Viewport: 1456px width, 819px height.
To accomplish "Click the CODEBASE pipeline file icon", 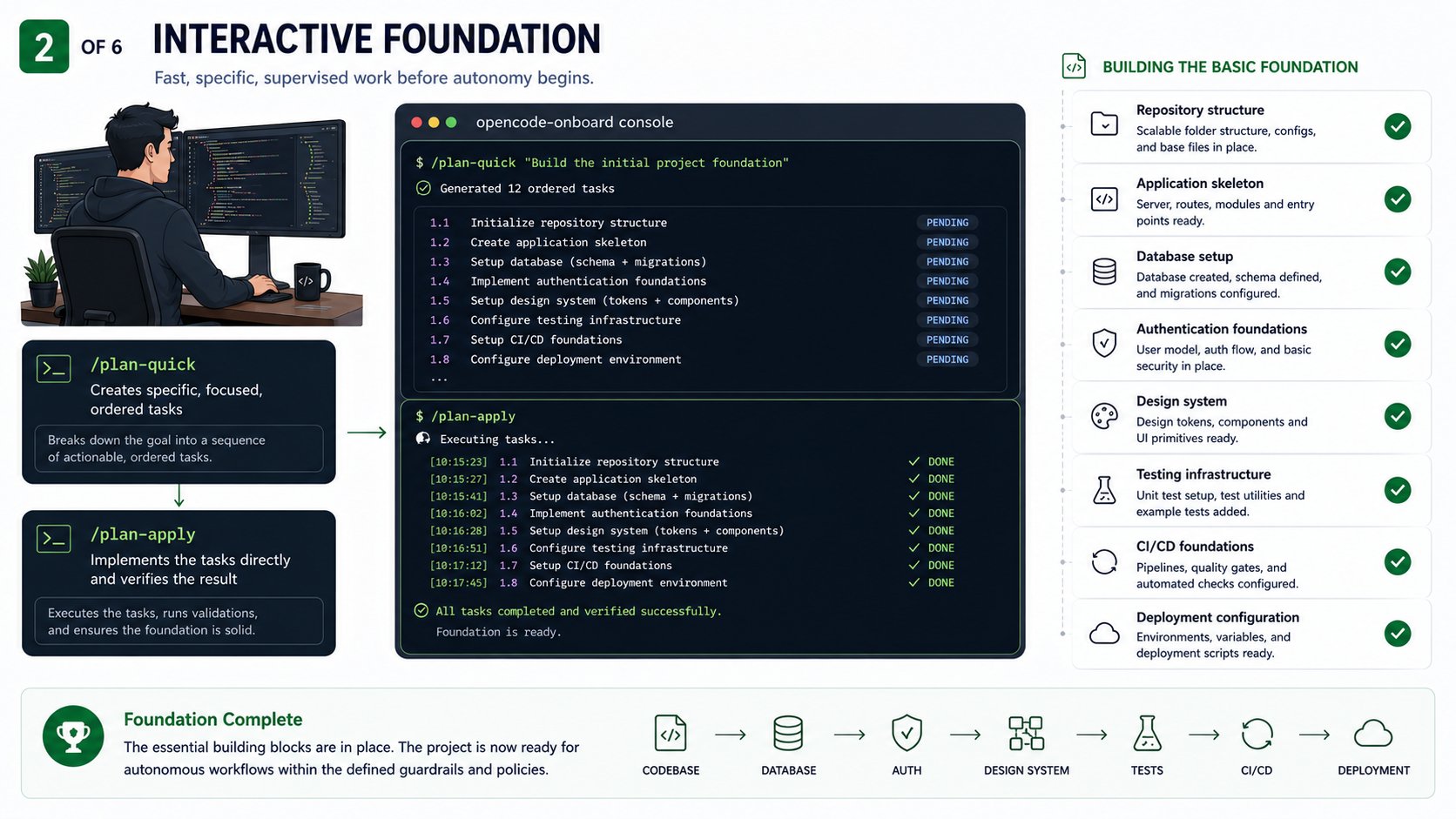I will point(671,733).
